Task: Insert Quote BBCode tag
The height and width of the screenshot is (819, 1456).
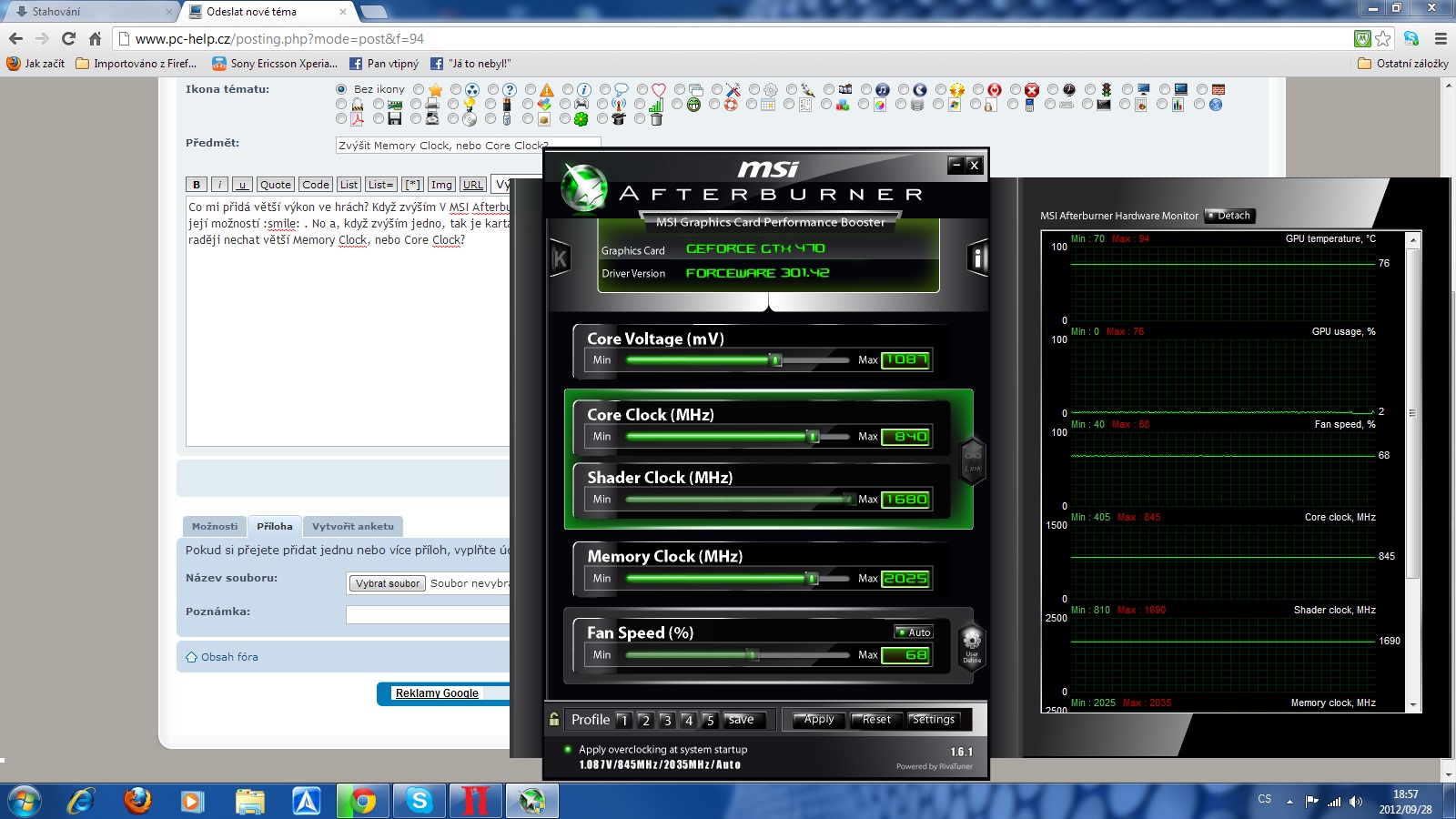Action: (x=275, y=185)
